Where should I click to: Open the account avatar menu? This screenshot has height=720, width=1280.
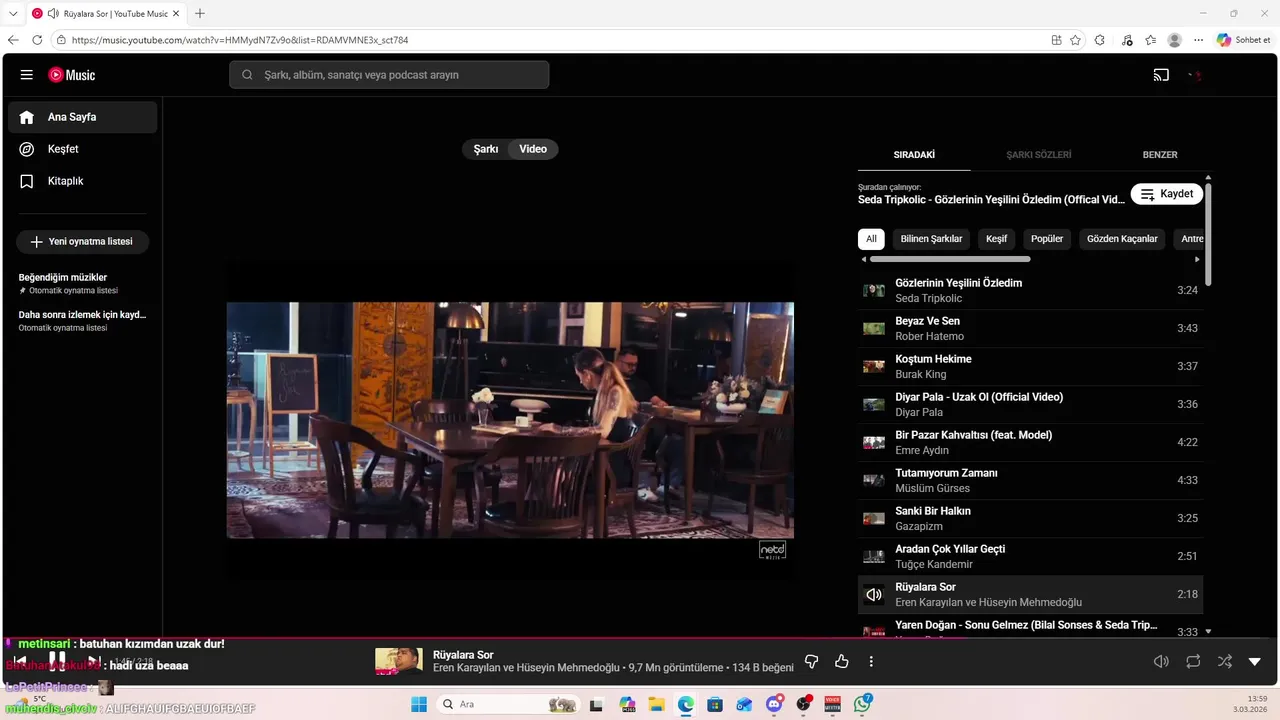point(1195,75)
